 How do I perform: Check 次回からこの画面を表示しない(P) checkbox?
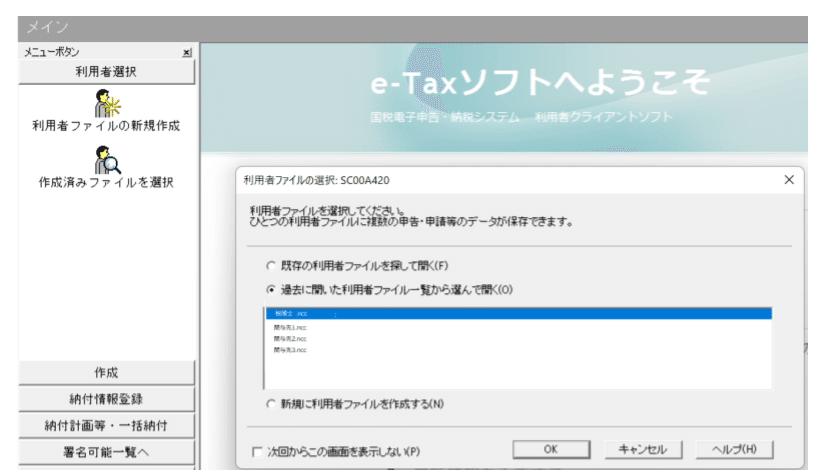tap(257, 452)
